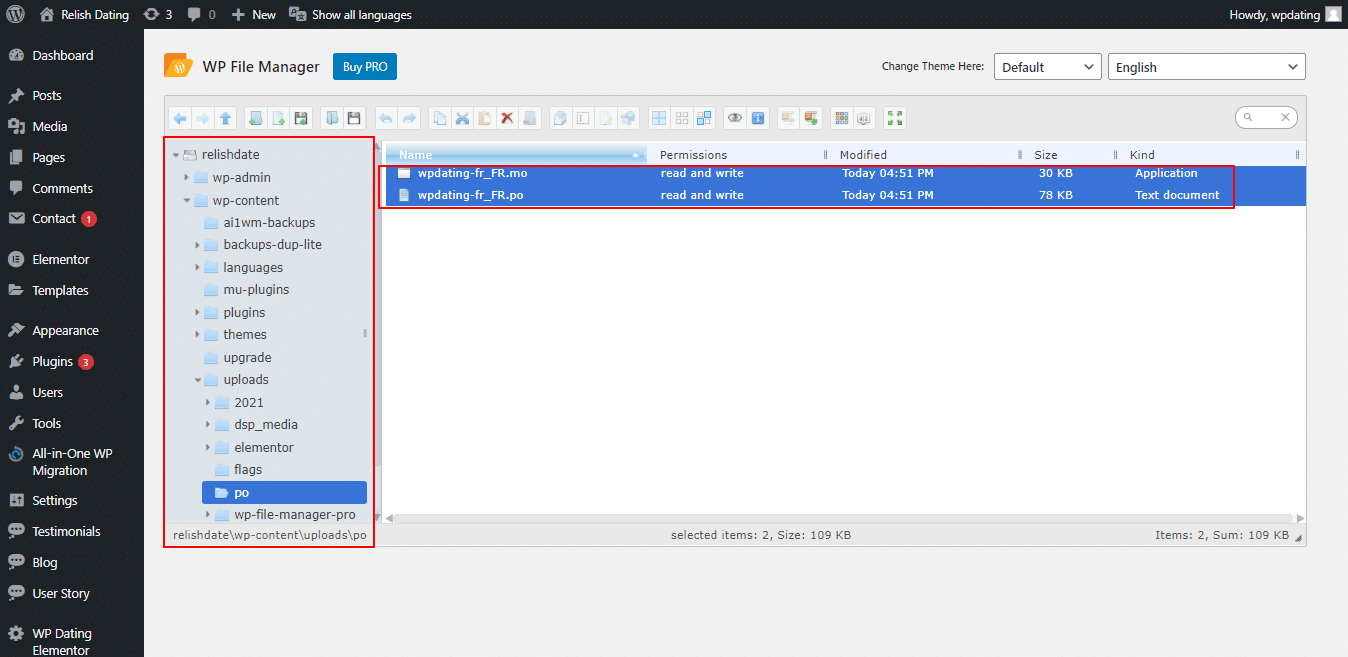The width and height of the screenshot is (1348, 657).
Task: Sort files by the Name column header
Action: pos(516,155)
